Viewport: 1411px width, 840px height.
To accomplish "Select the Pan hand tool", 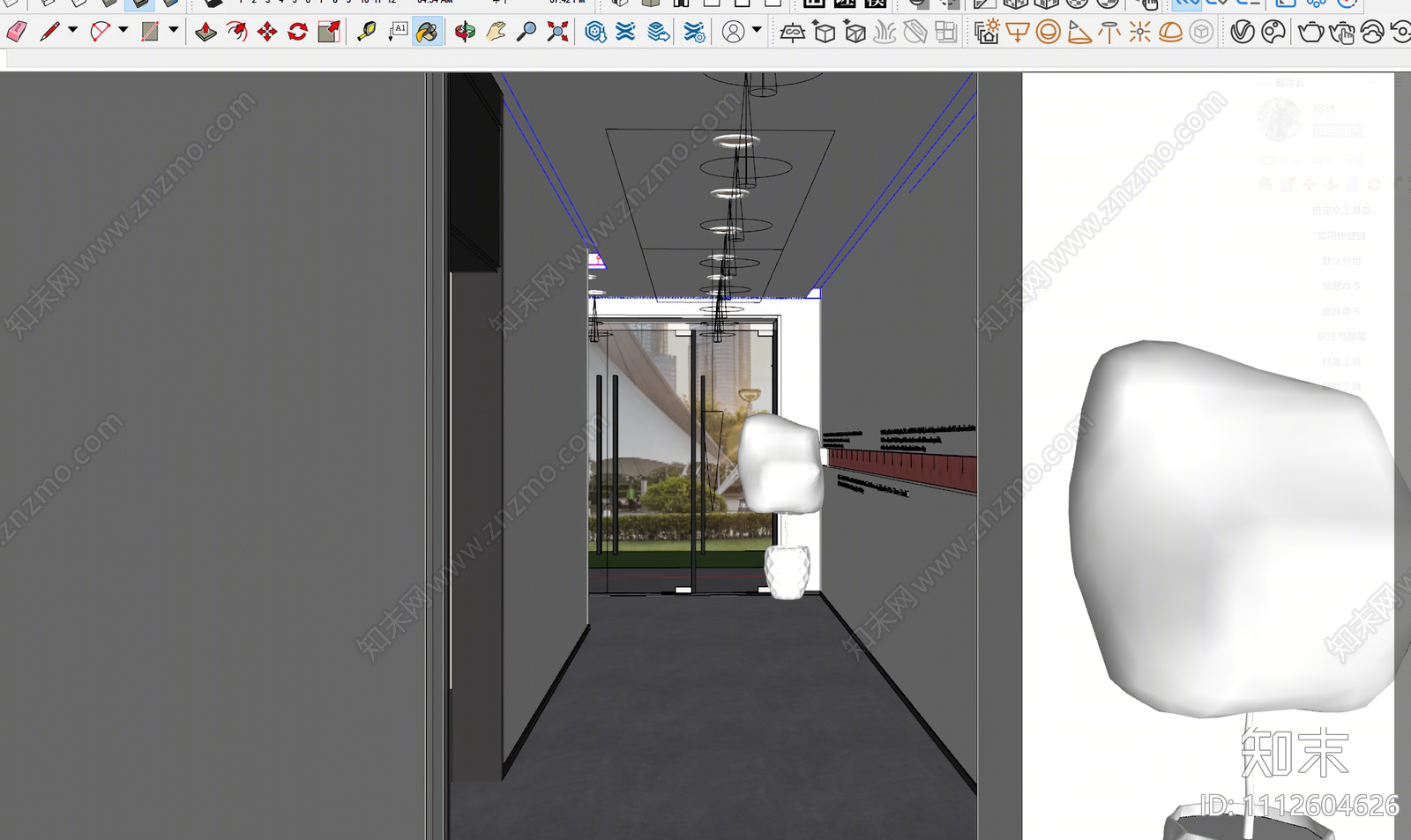I will [496, 33].
